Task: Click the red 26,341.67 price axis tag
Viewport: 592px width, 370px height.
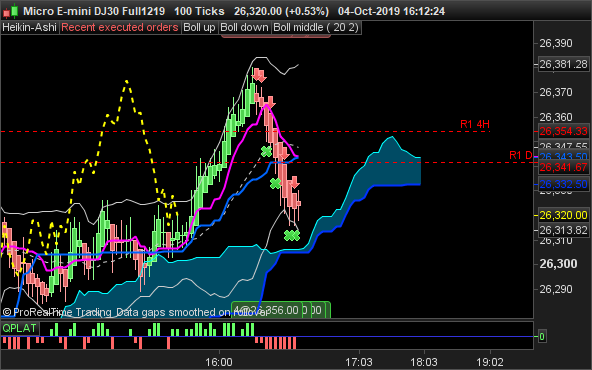Action: click(x=563, y=167)
